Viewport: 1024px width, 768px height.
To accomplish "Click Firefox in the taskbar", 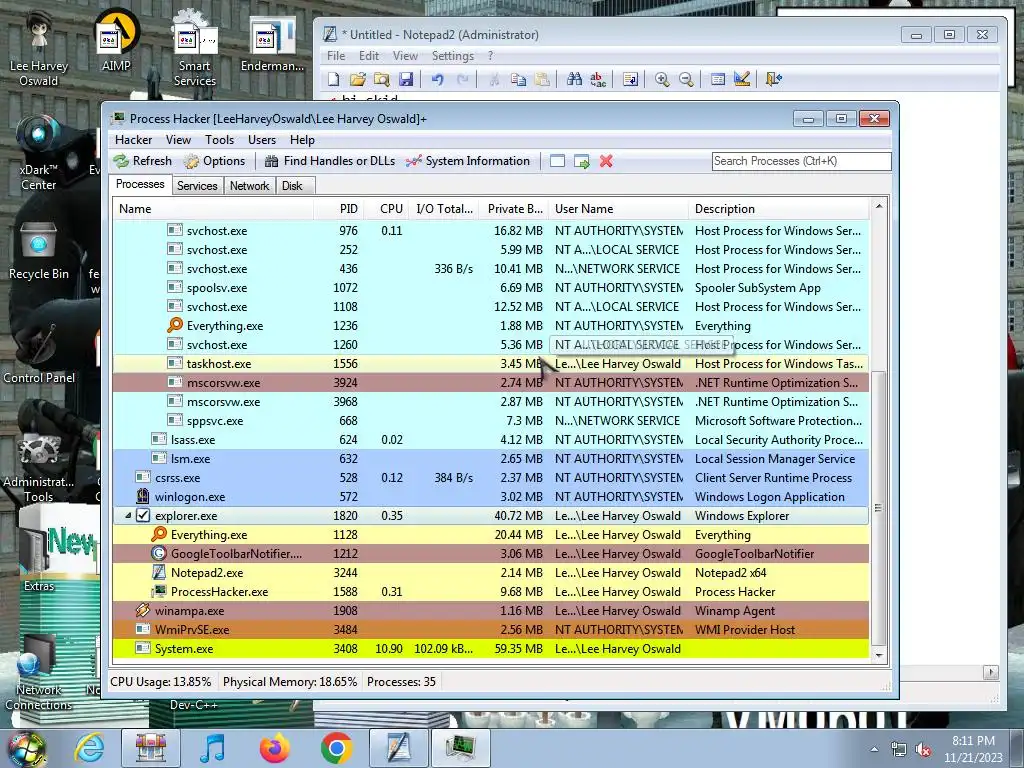I will 275,748.
